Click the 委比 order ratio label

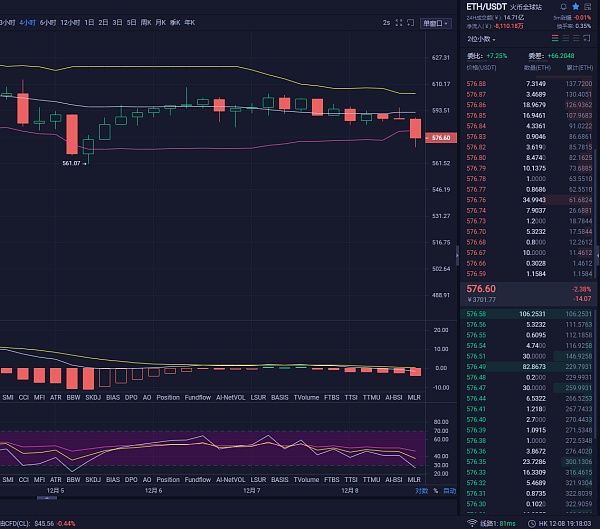pyautogui.click(x=475, y=56)
